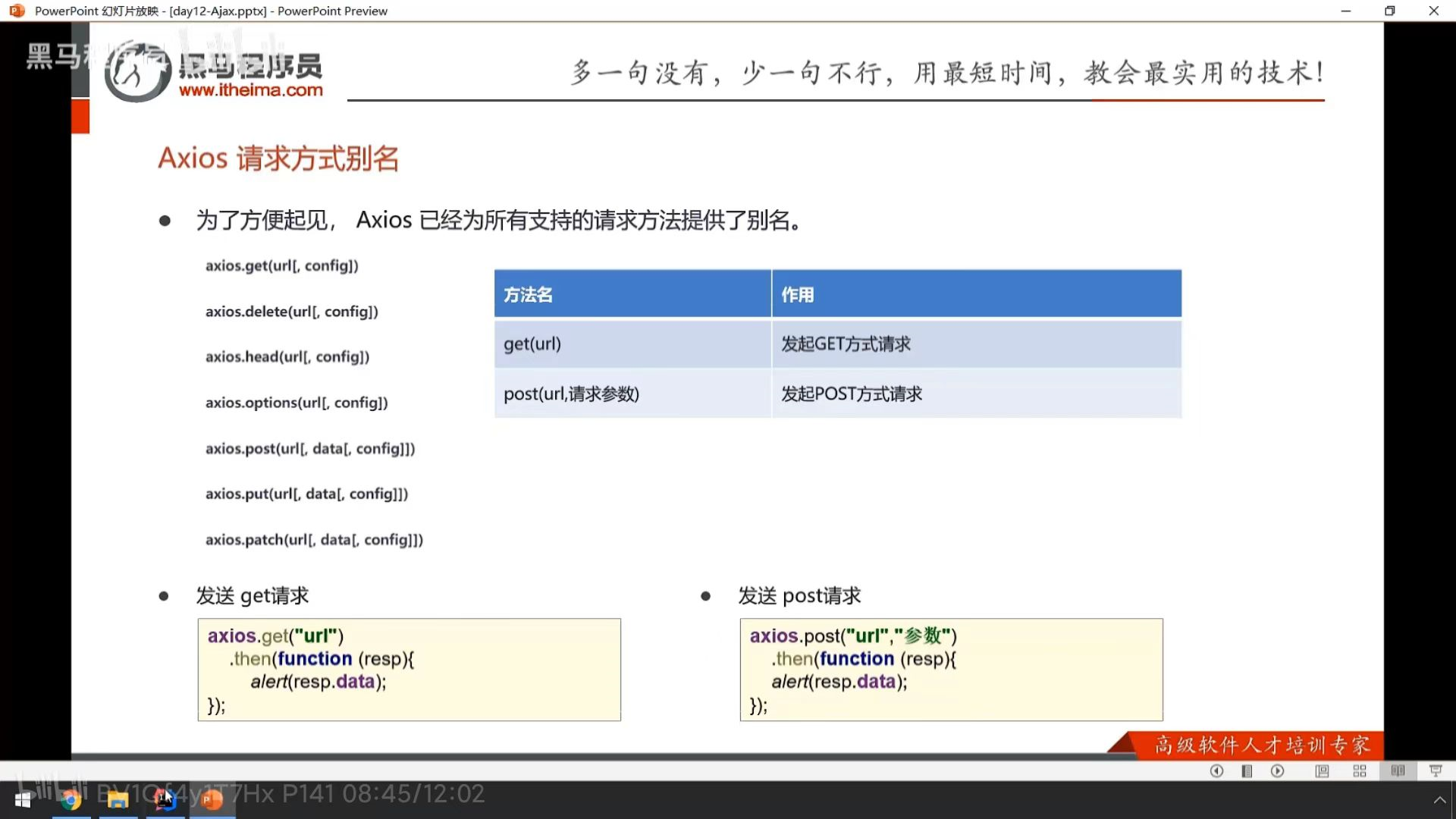Click the www.itheima.com link

coord(250,90)
